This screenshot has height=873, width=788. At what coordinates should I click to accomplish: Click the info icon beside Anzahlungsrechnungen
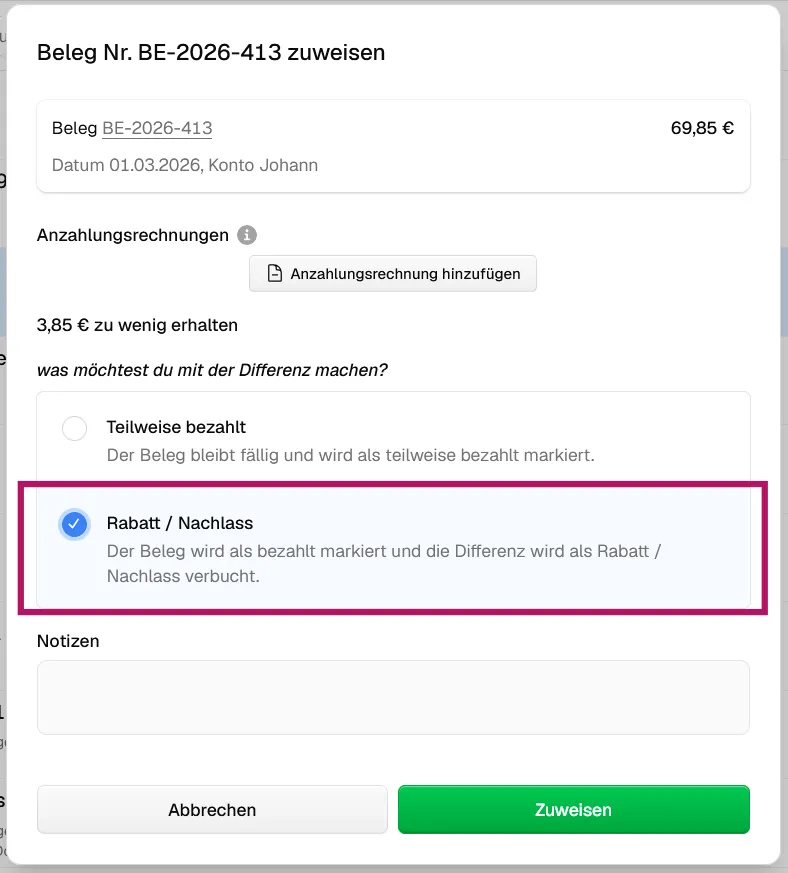pos(247,235)
